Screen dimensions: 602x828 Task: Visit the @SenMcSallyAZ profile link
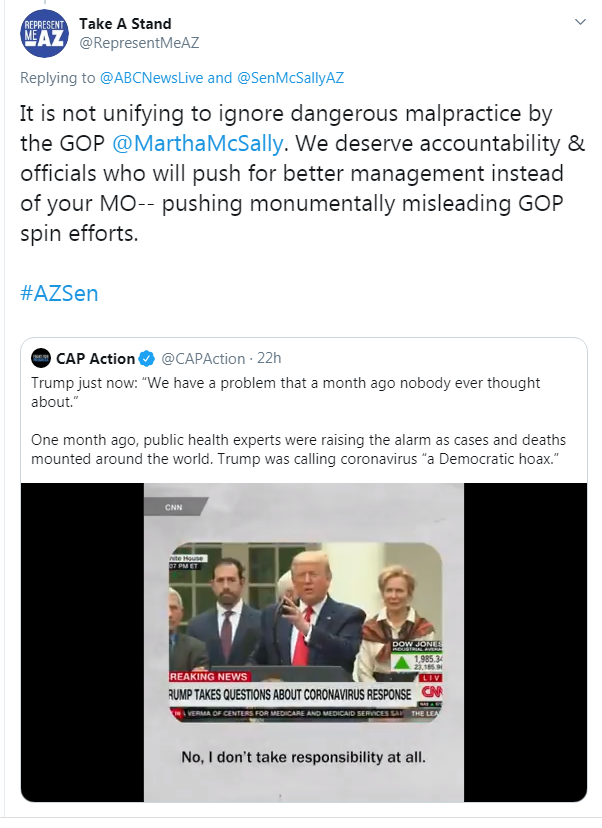[x=291, y=77]
